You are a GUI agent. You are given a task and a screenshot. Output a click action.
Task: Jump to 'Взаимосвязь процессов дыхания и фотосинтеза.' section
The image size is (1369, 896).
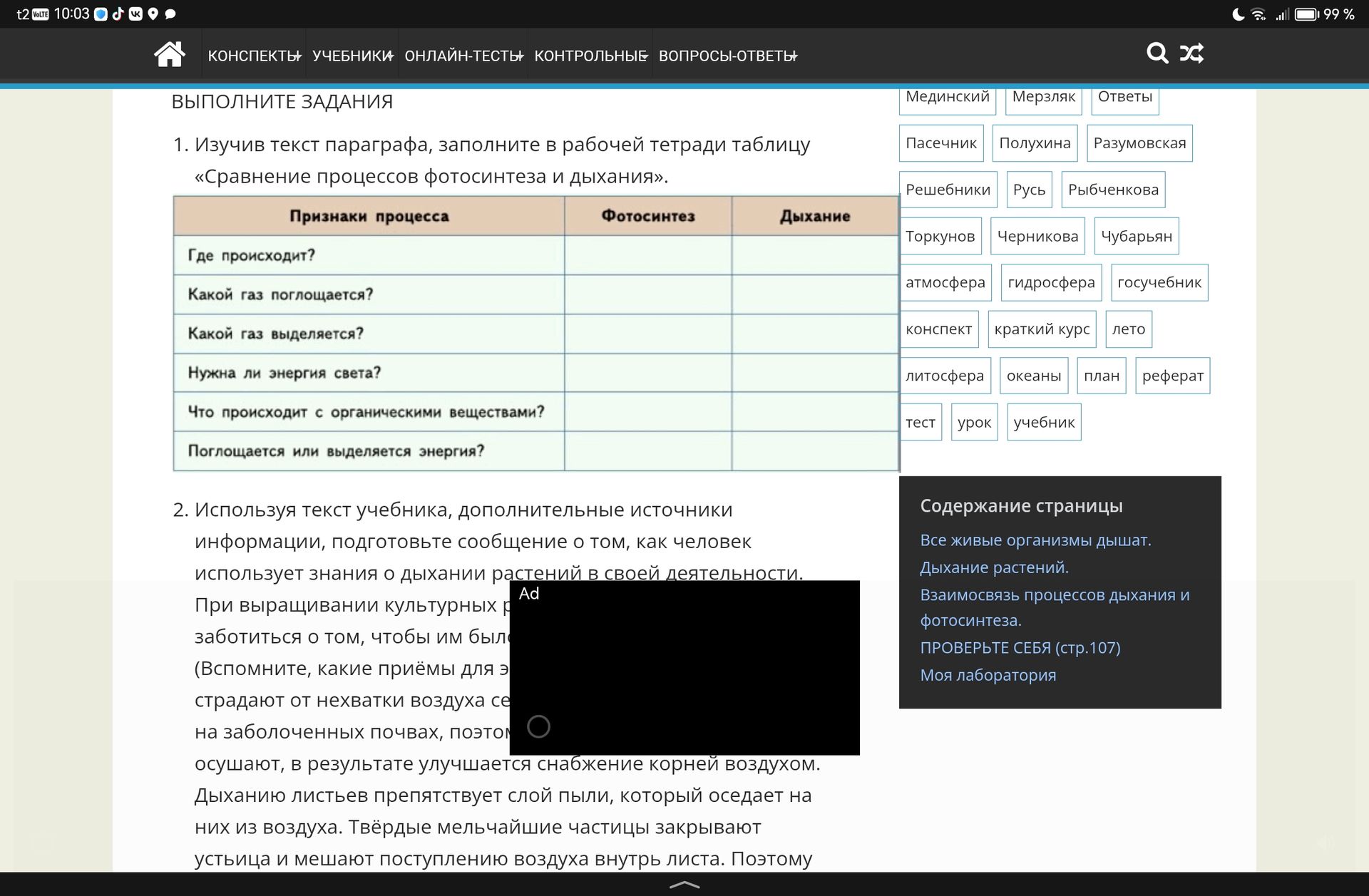(x=1055, y=607)
